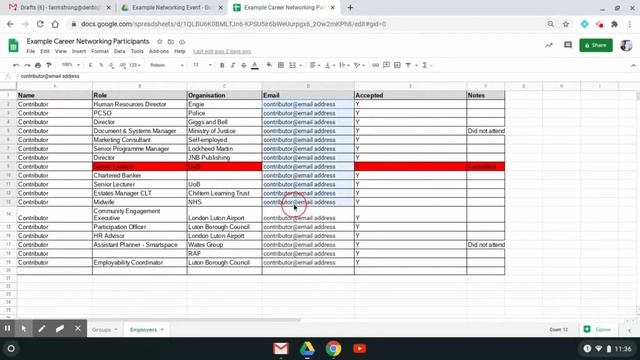Open horizontal align dropdown
The height and width of the screenshot is (360, 640).
[x=315, y=65]
